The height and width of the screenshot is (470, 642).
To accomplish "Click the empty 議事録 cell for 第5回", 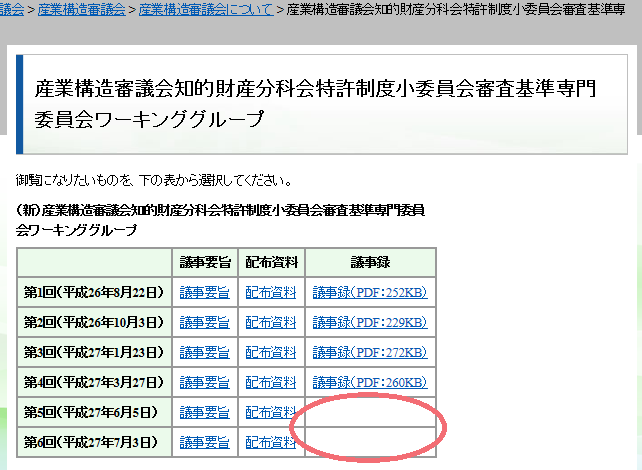I will 371,412.
